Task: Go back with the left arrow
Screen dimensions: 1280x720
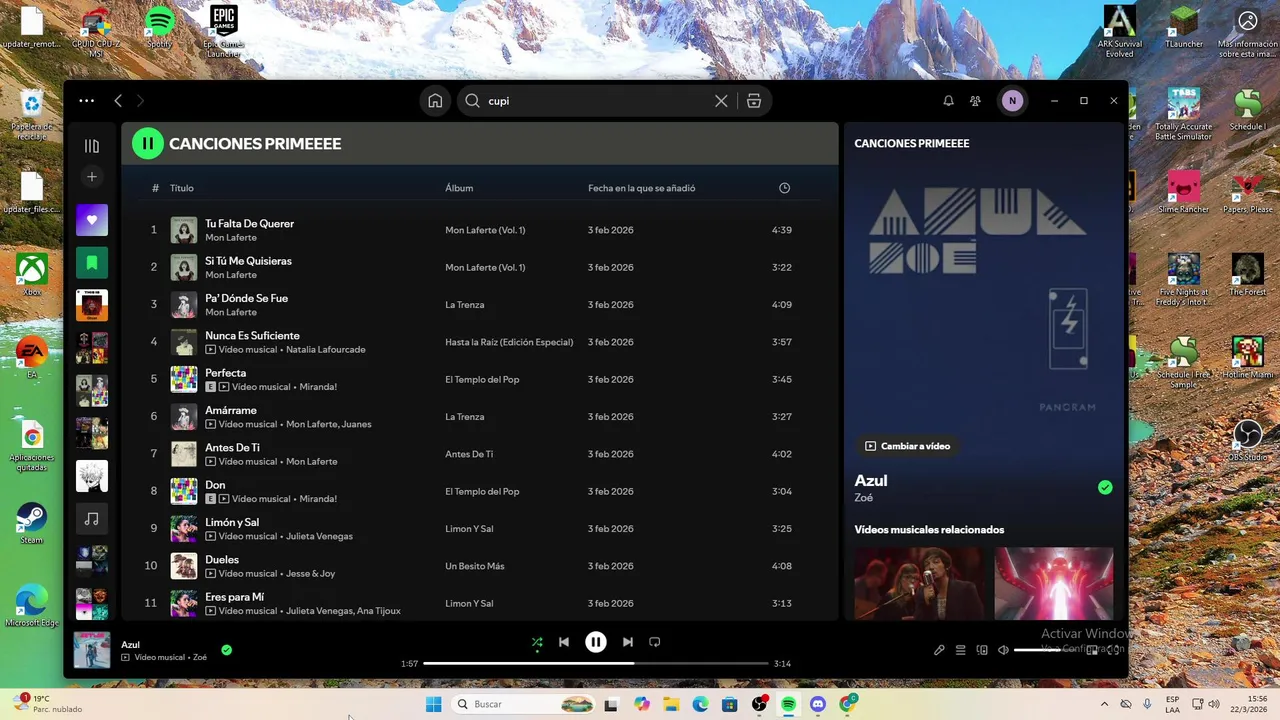Action: click(118, 101)
